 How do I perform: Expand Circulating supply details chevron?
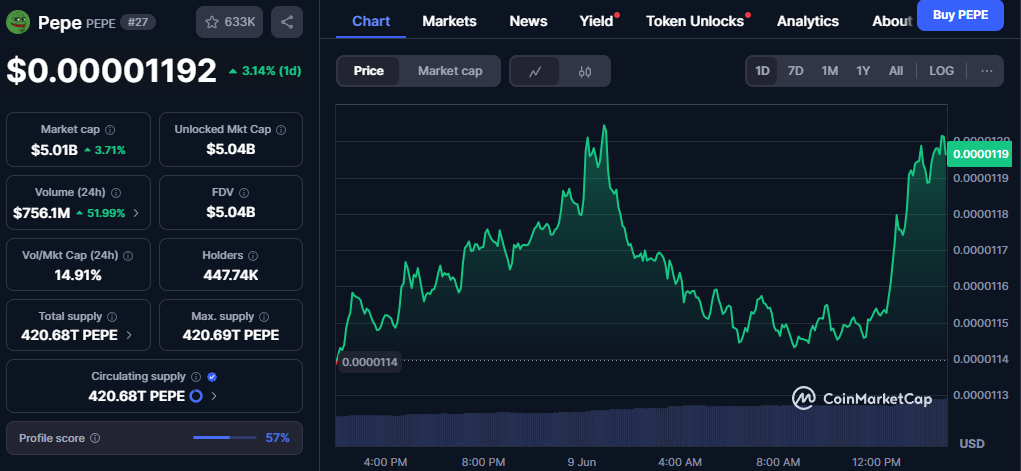coord(214,396)
